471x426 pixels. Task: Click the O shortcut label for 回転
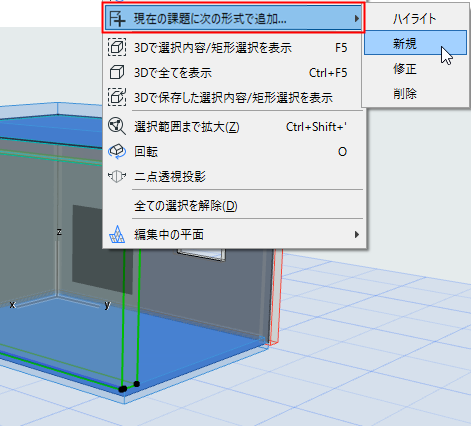click(342, 152)
